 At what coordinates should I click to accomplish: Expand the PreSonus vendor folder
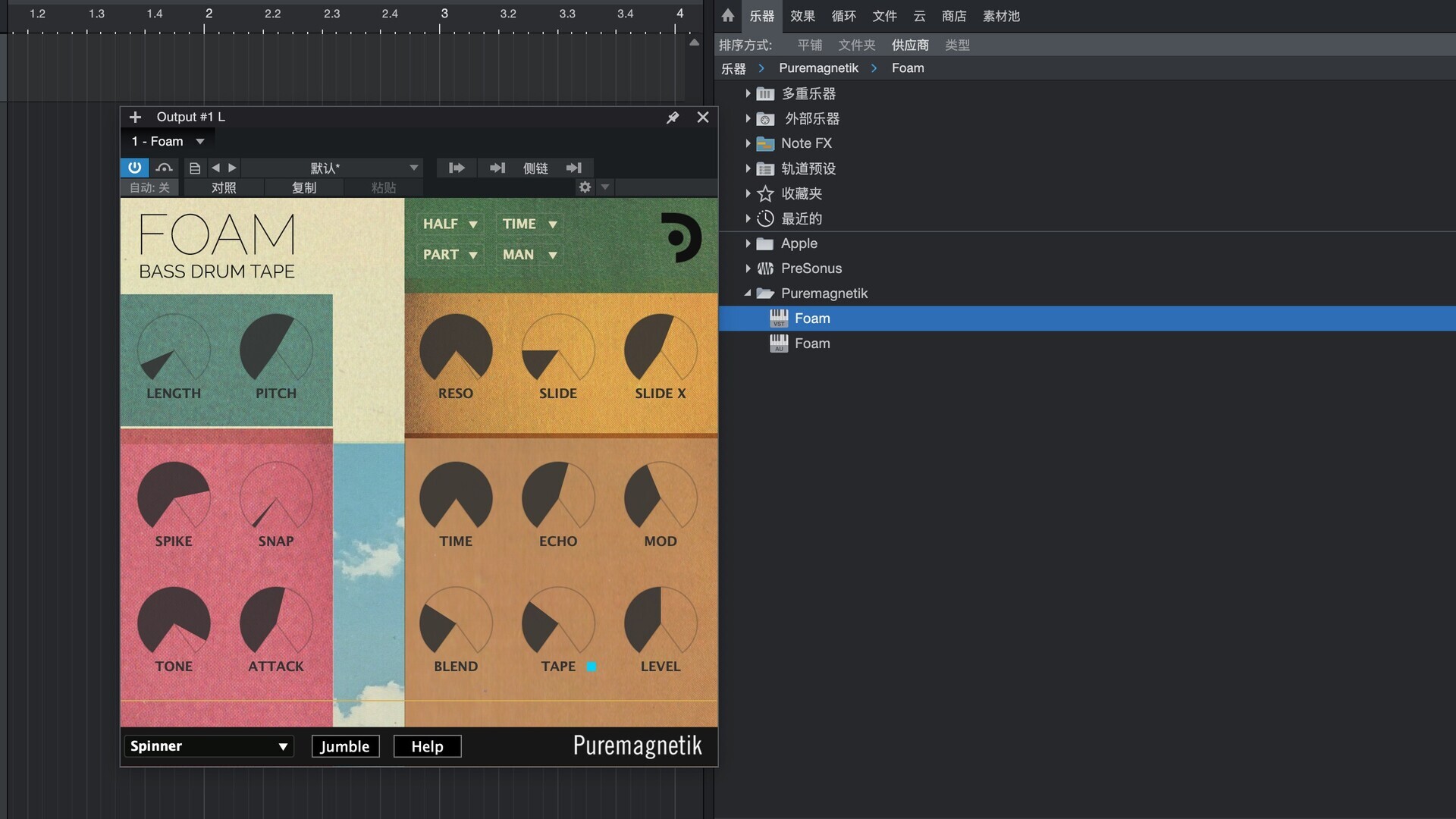(748, 268)
